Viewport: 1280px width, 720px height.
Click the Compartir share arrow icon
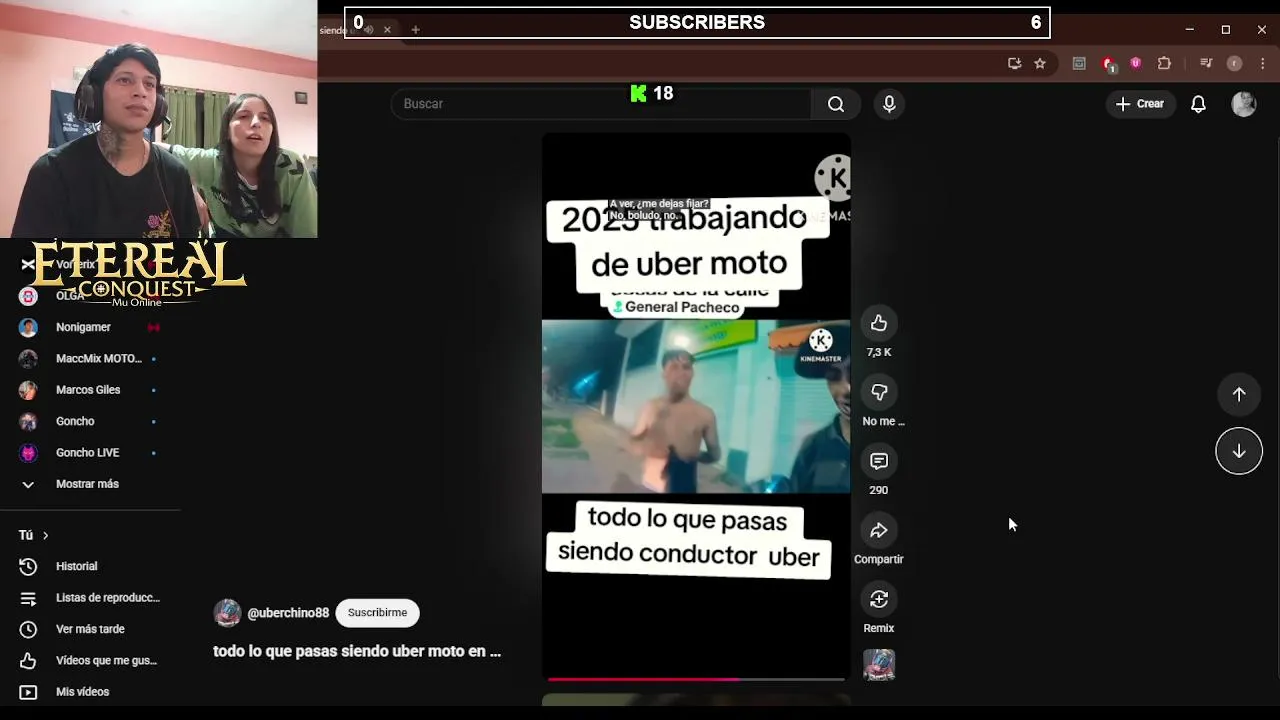tap(879, 530)
